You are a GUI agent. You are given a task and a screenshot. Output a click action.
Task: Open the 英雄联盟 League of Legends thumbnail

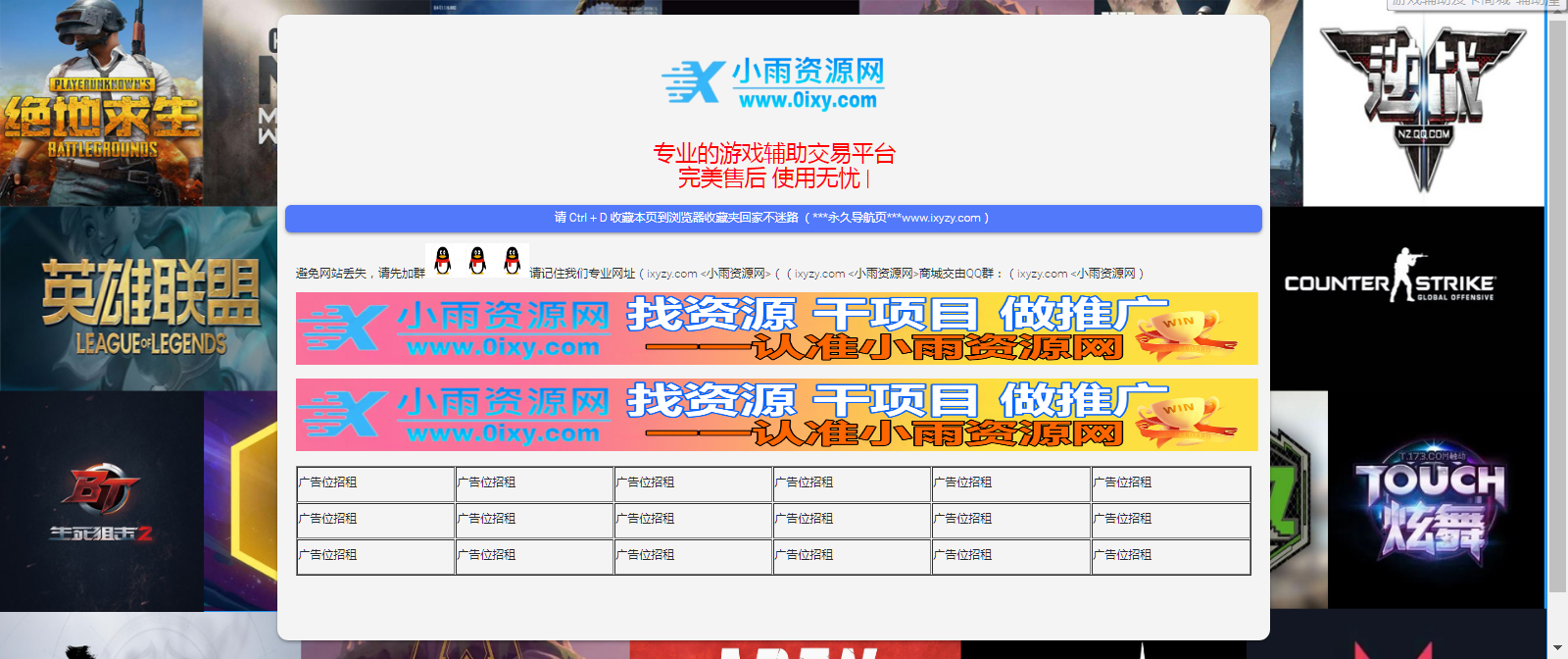point(138,299)
